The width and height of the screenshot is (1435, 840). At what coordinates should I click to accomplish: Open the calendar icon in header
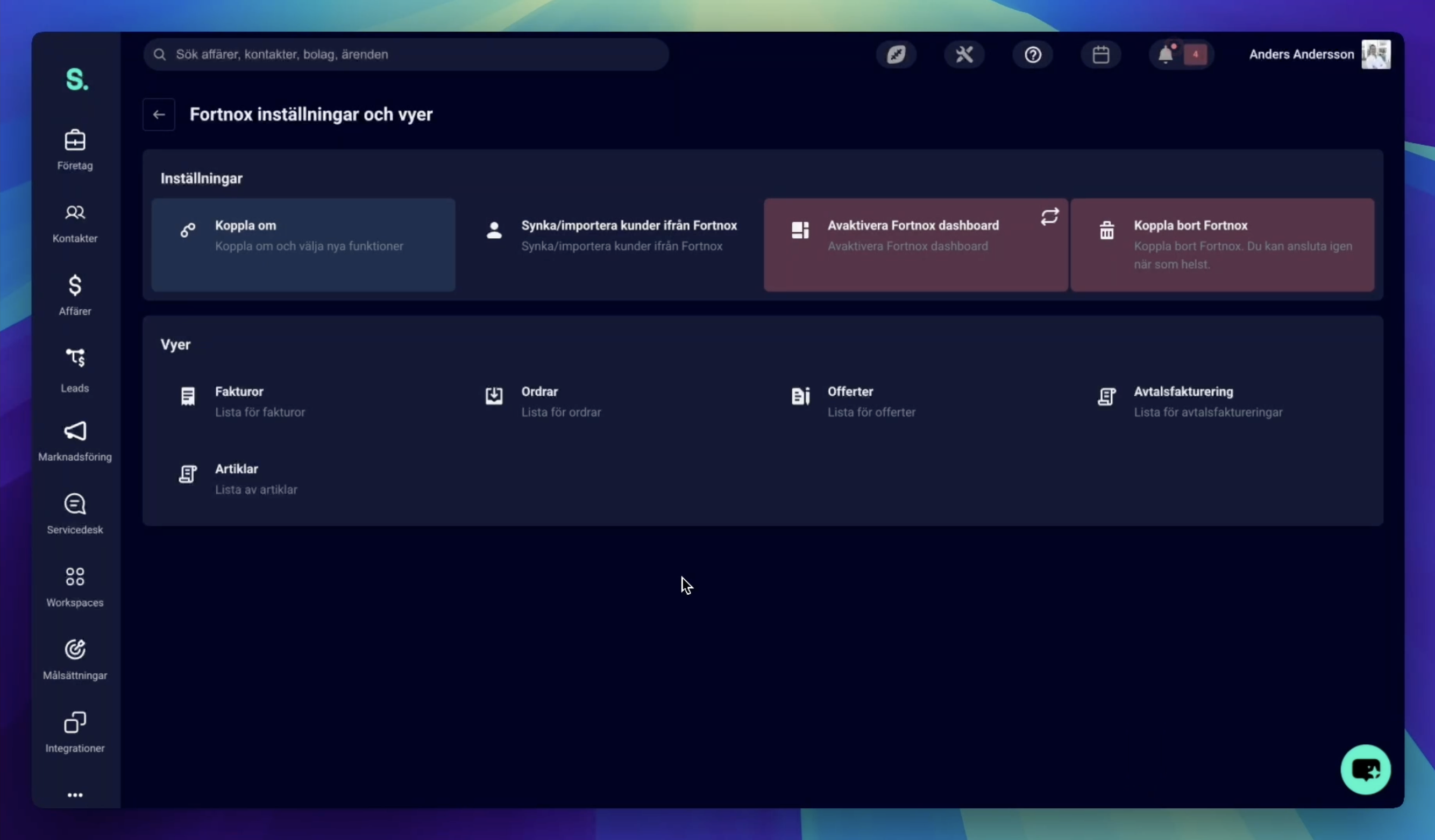[x=1100, y=55]
